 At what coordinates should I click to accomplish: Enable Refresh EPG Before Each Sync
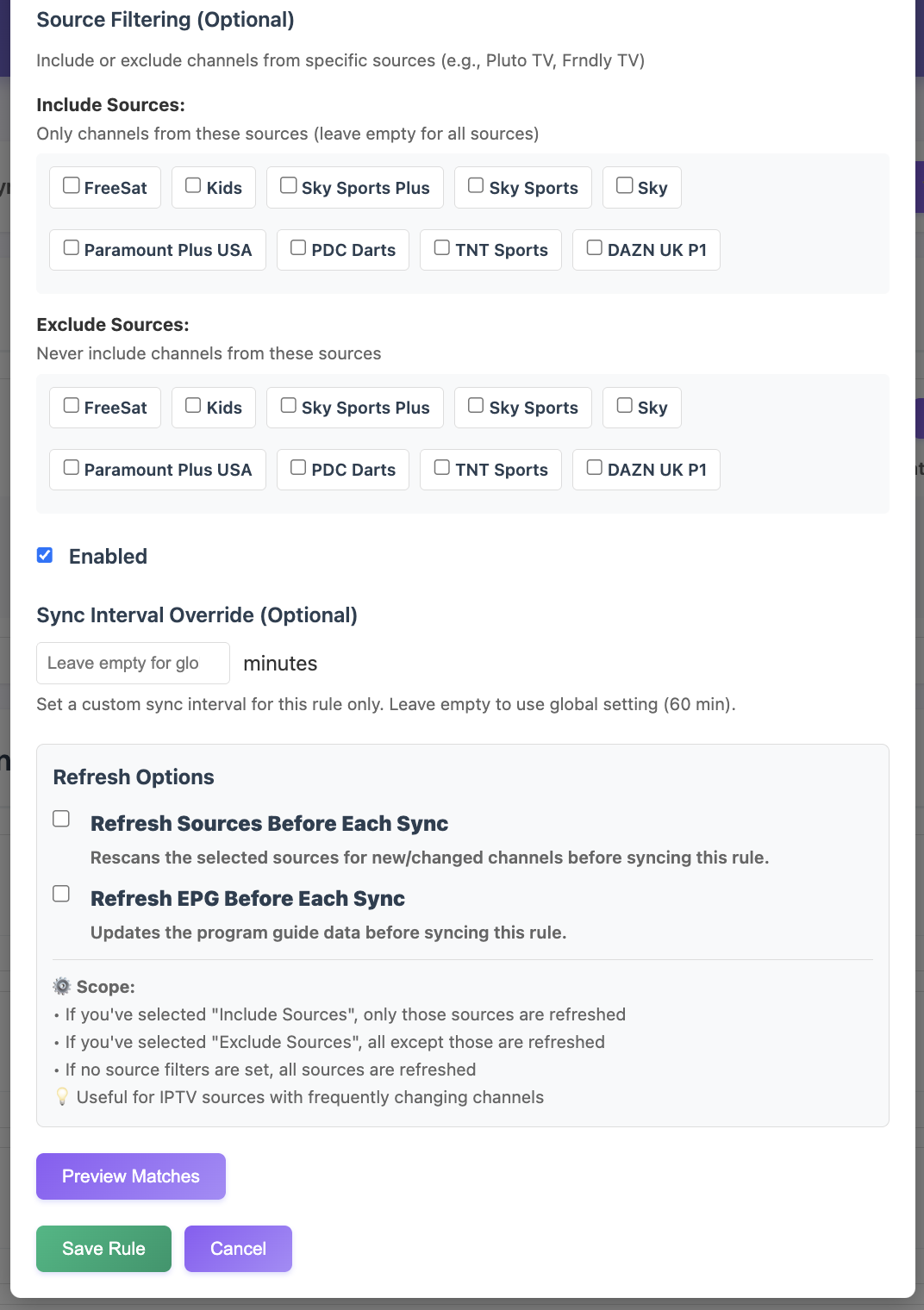point(61,894)
